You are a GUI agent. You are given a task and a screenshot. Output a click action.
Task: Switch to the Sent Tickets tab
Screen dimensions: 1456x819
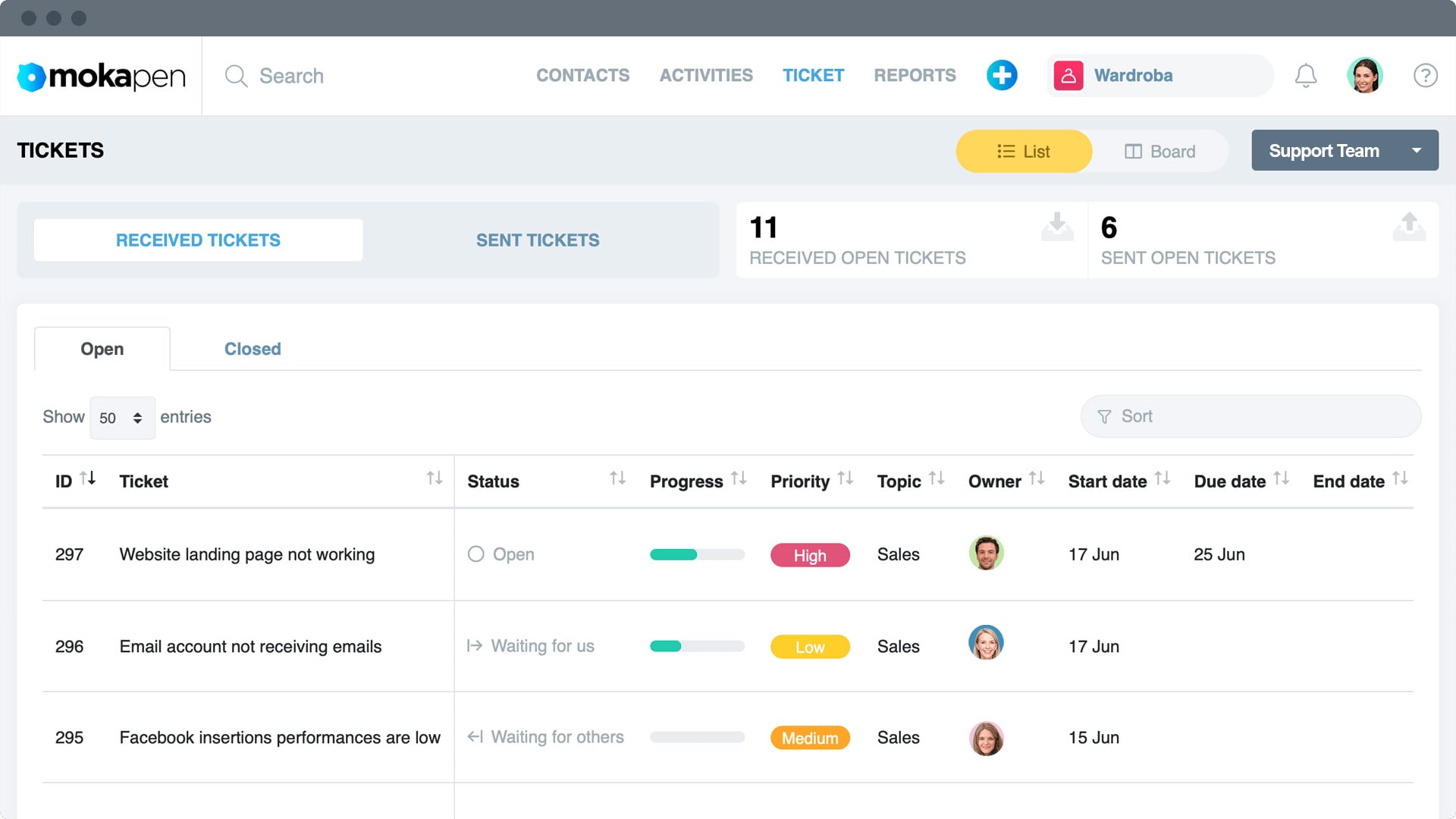coord(539,240)
